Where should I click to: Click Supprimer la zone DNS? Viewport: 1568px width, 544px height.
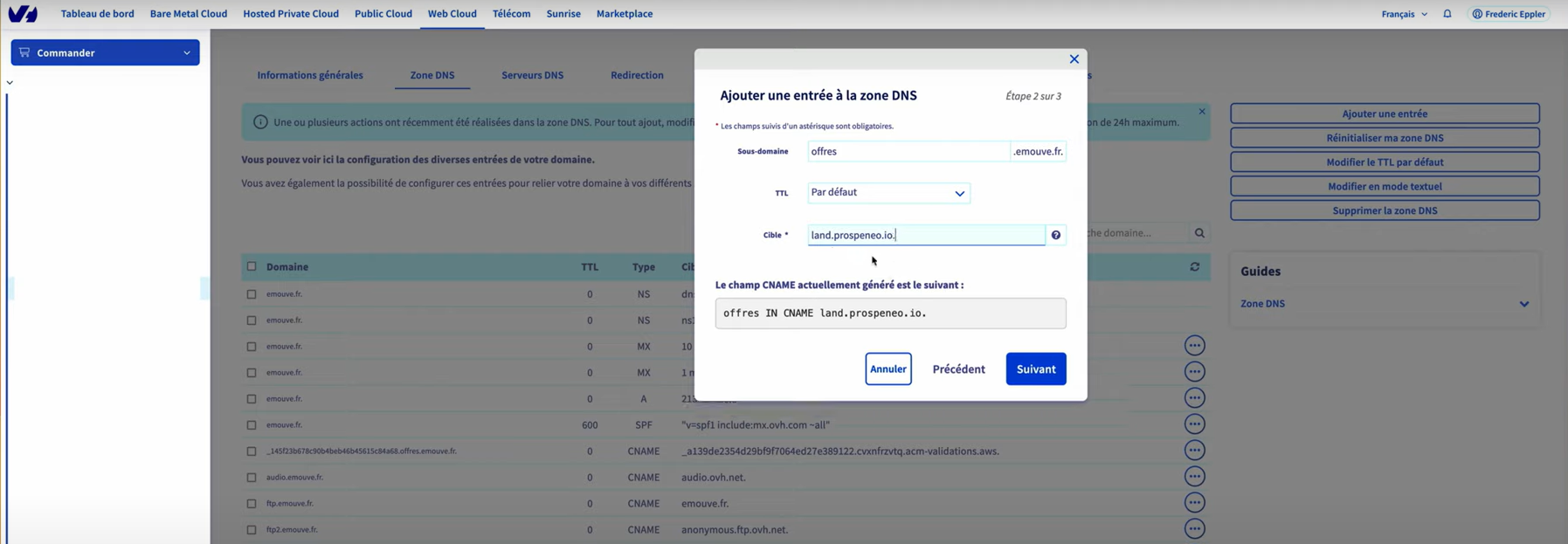click(x=1385, y=210)
